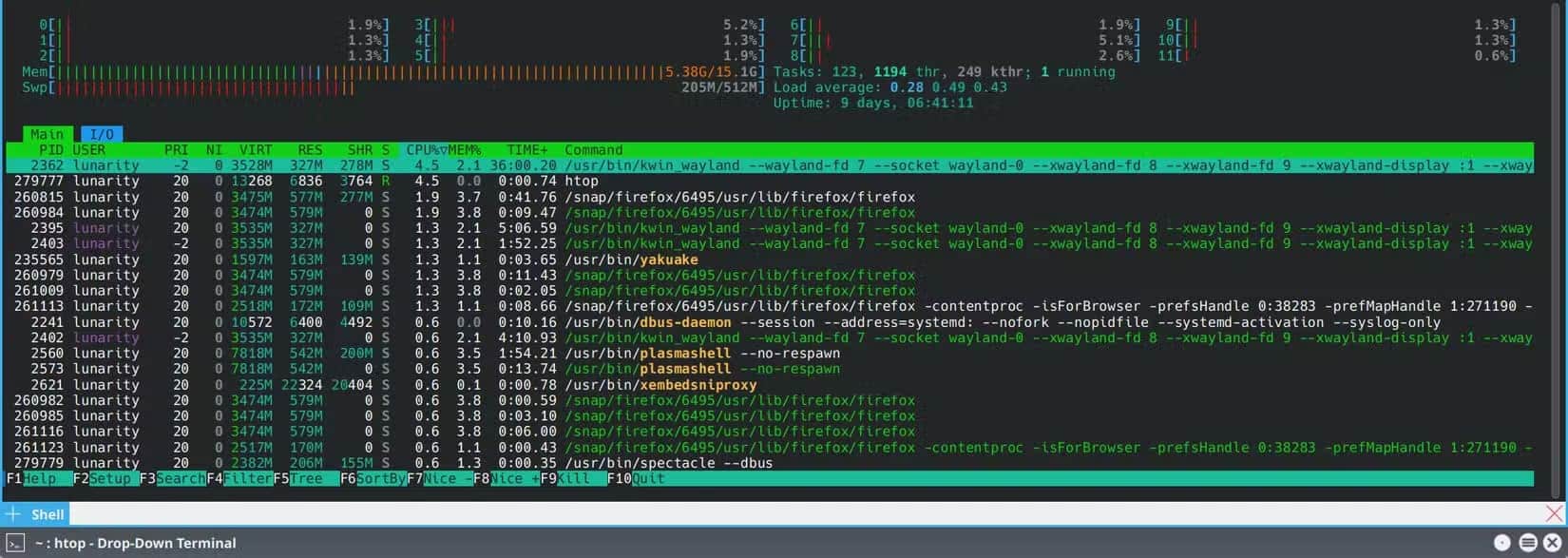Sort by the MEM% column header
The height and width of the screenshot is (558, 1568).
point(465,149)
